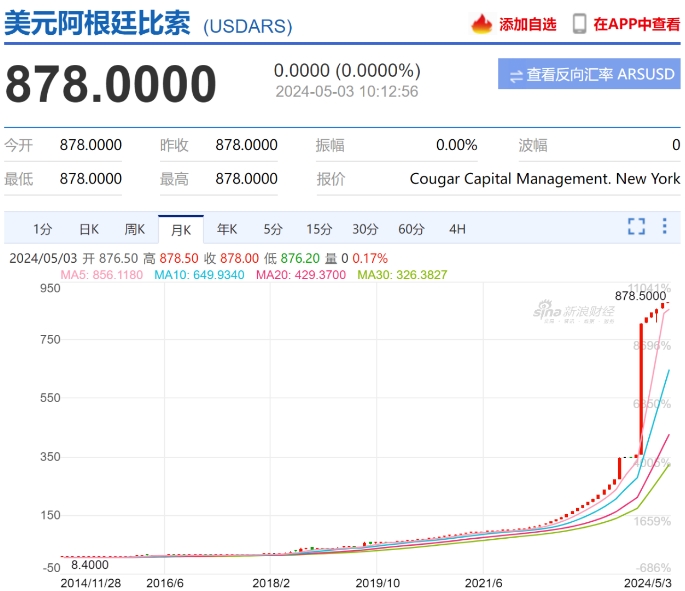Switch to 60分 interval tab
This screenshot has width=685, height=591.
(411, 228)
